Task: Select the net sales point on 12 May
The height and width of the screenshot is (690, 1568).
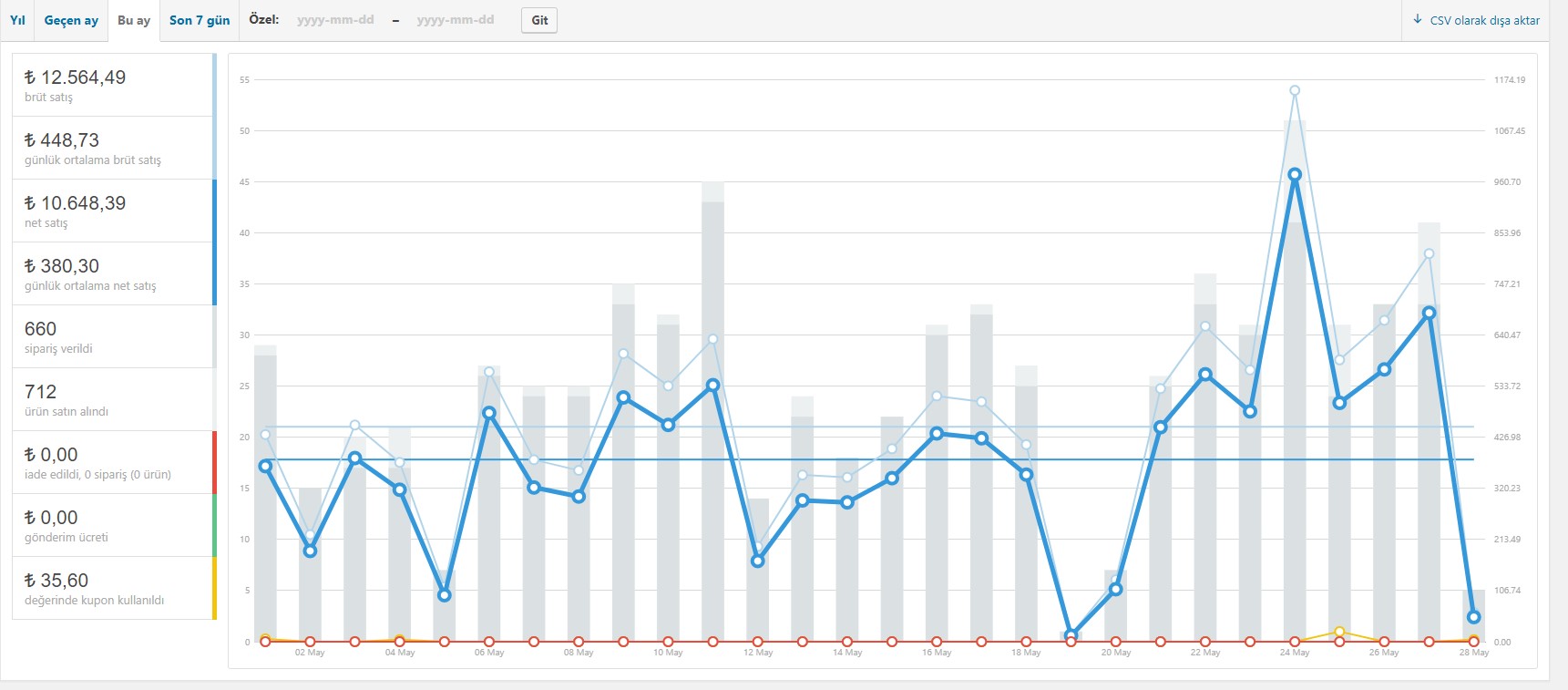Action: click(757, 561)
